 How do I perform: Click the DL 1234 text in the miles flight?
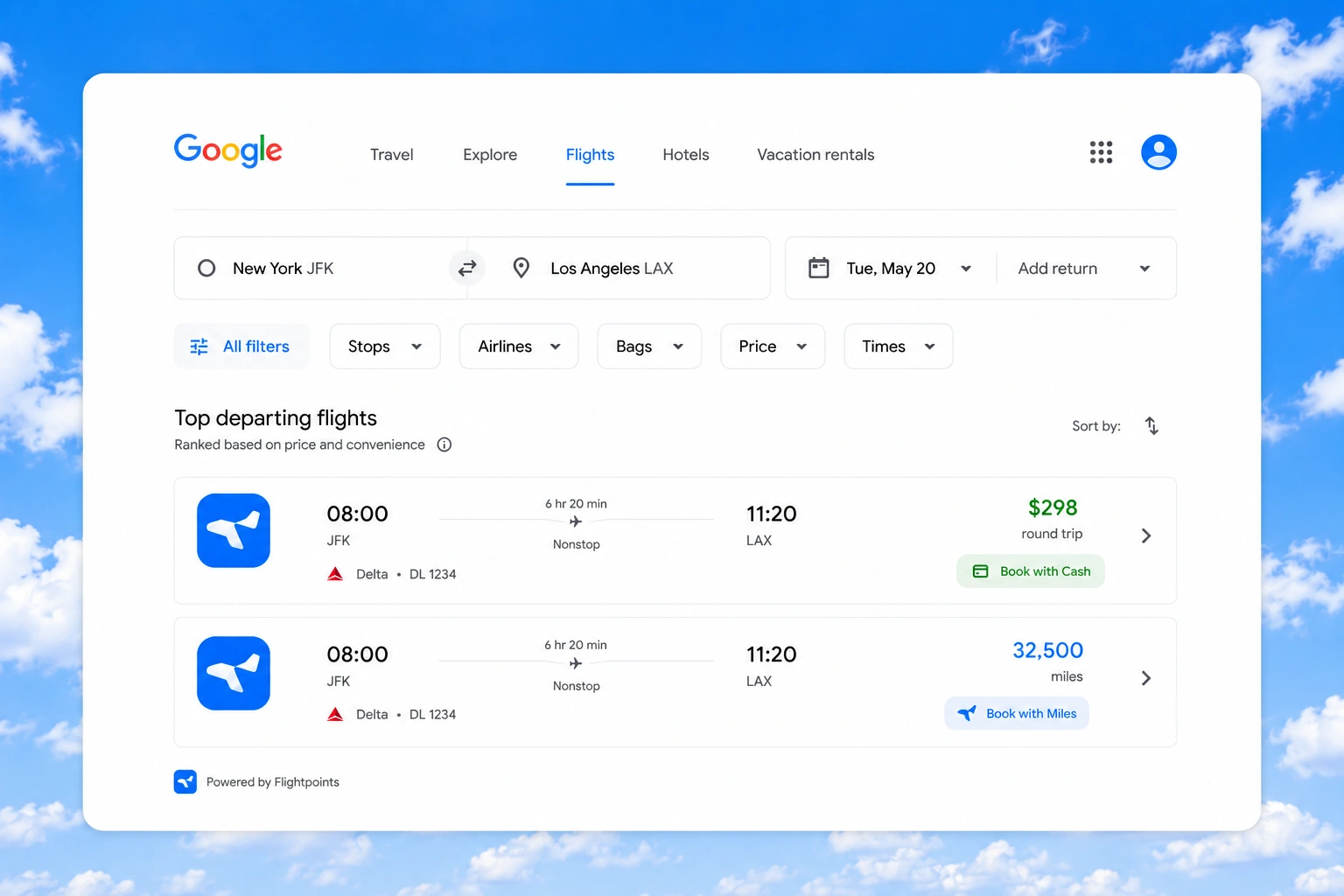coord(433,714)
